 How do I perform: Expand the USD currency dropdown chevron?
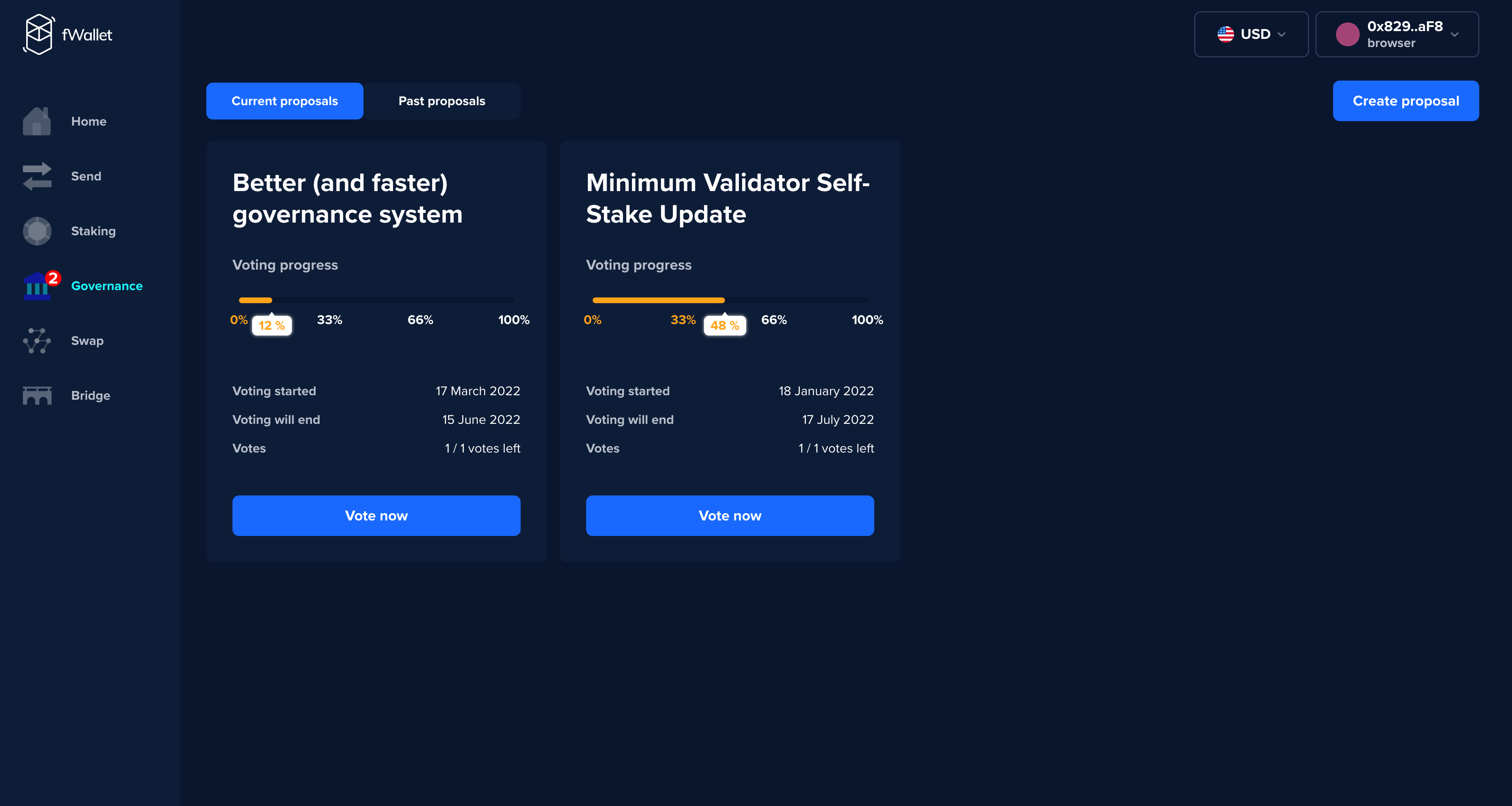pyautogui.click(x=1282, y=35)
